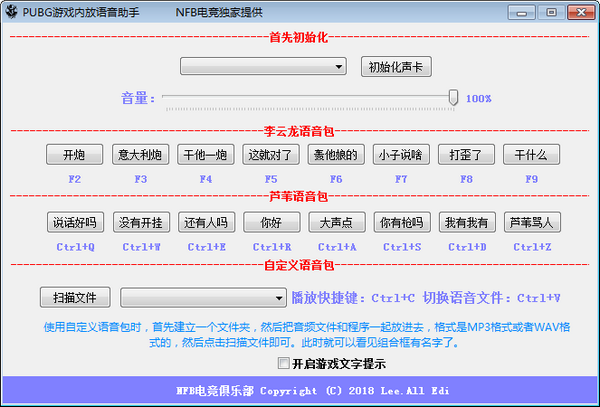Click the volume slider handle

coord(453,97)
